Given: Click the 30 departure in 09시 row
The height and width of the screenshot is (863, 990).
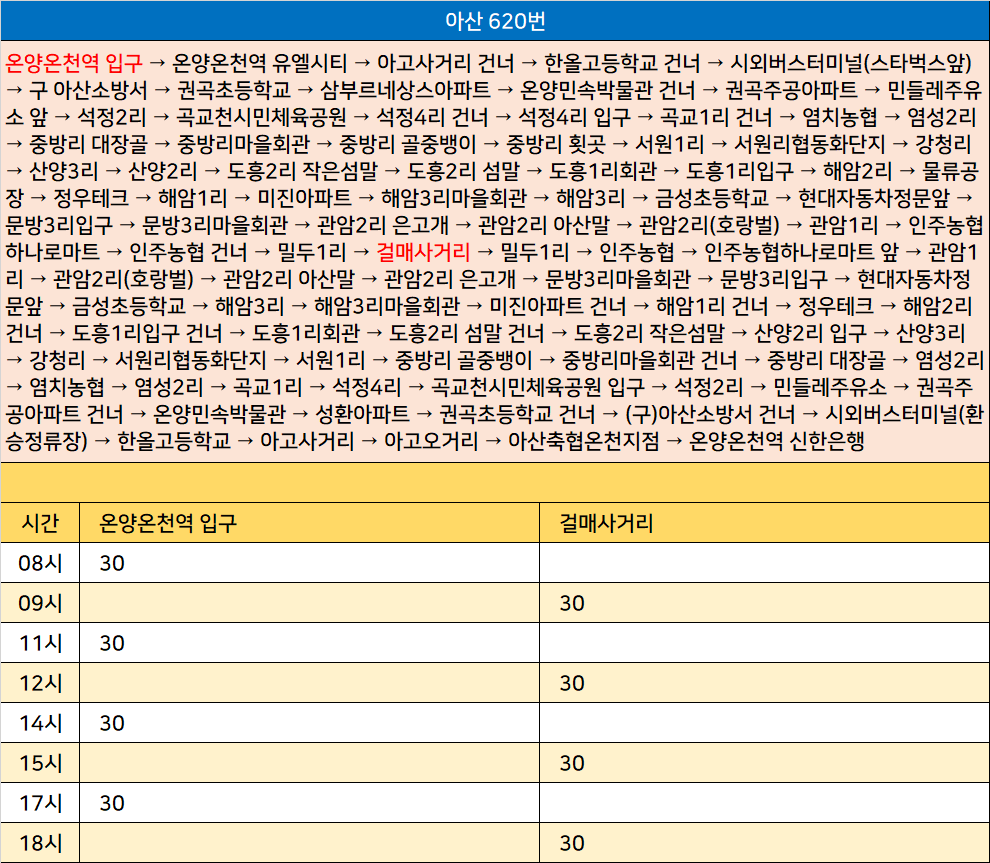Looking at the screenshot, I should click(572, 603).
